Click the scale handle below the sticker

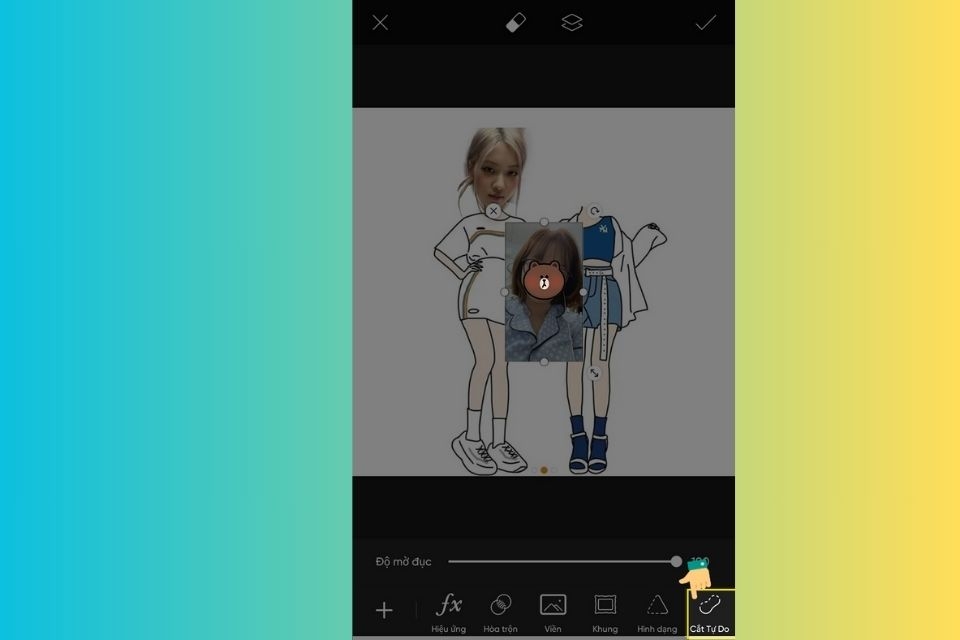[594, 373]
